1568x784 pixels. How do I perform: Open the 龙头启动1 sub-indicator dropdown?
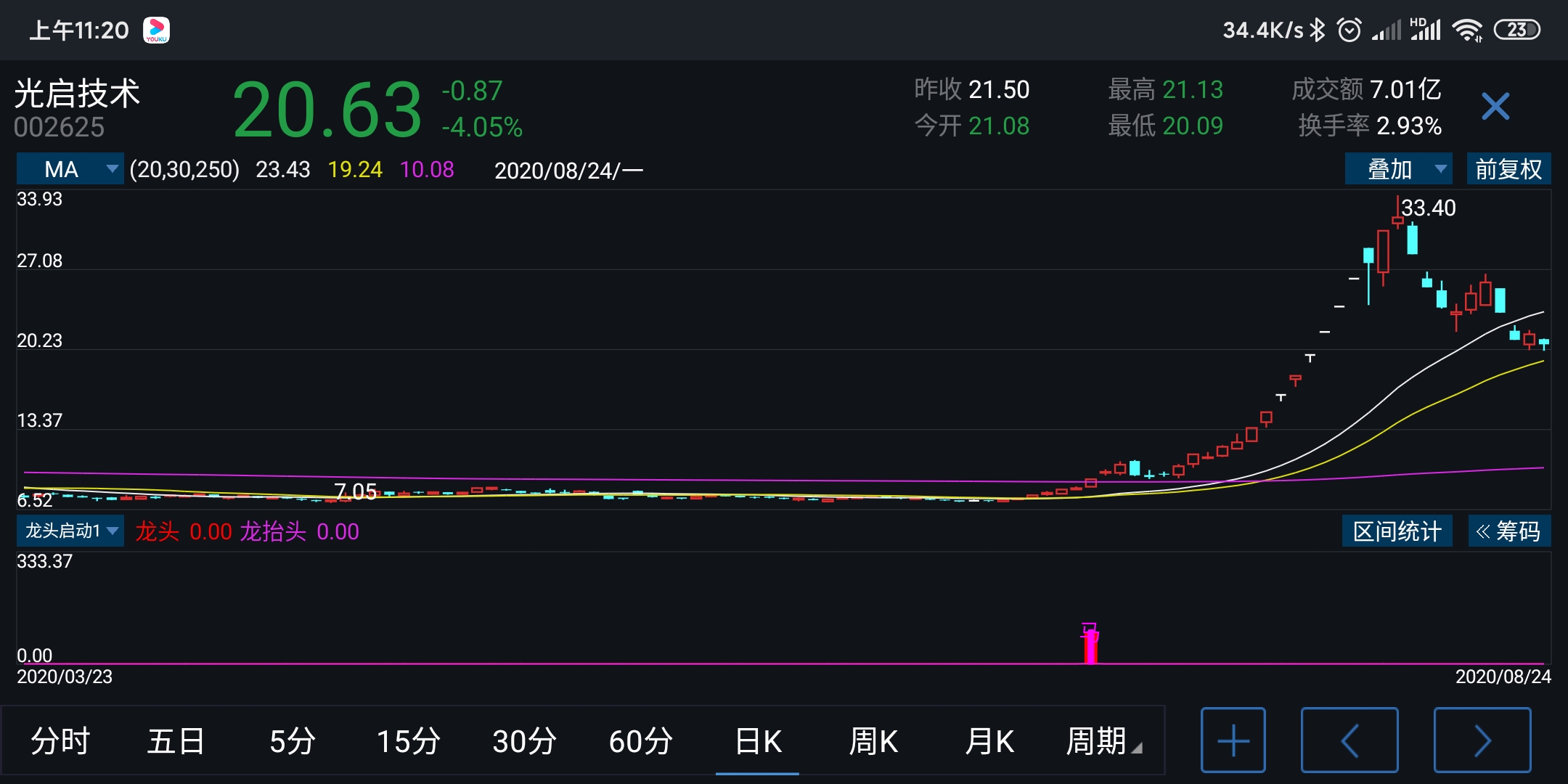(x=70, y=531)
